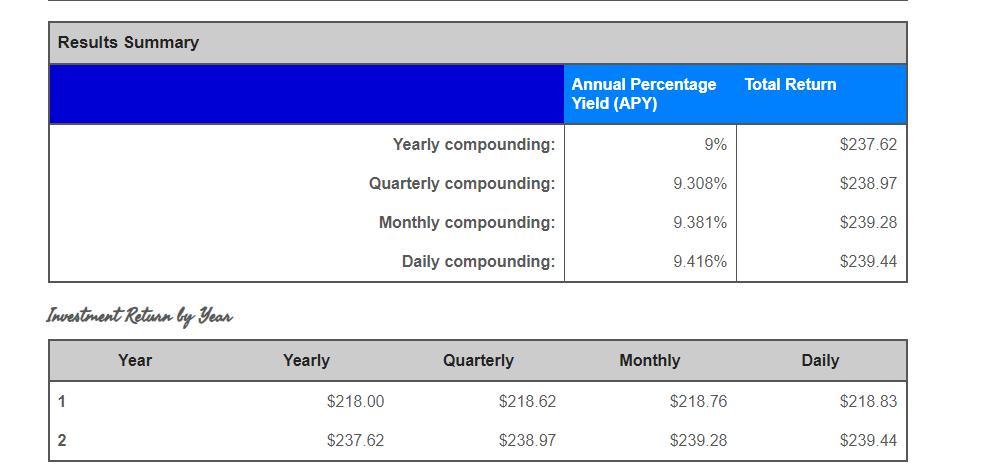
Task: Click the Total Return column header
Action: (x=790, y=85)
